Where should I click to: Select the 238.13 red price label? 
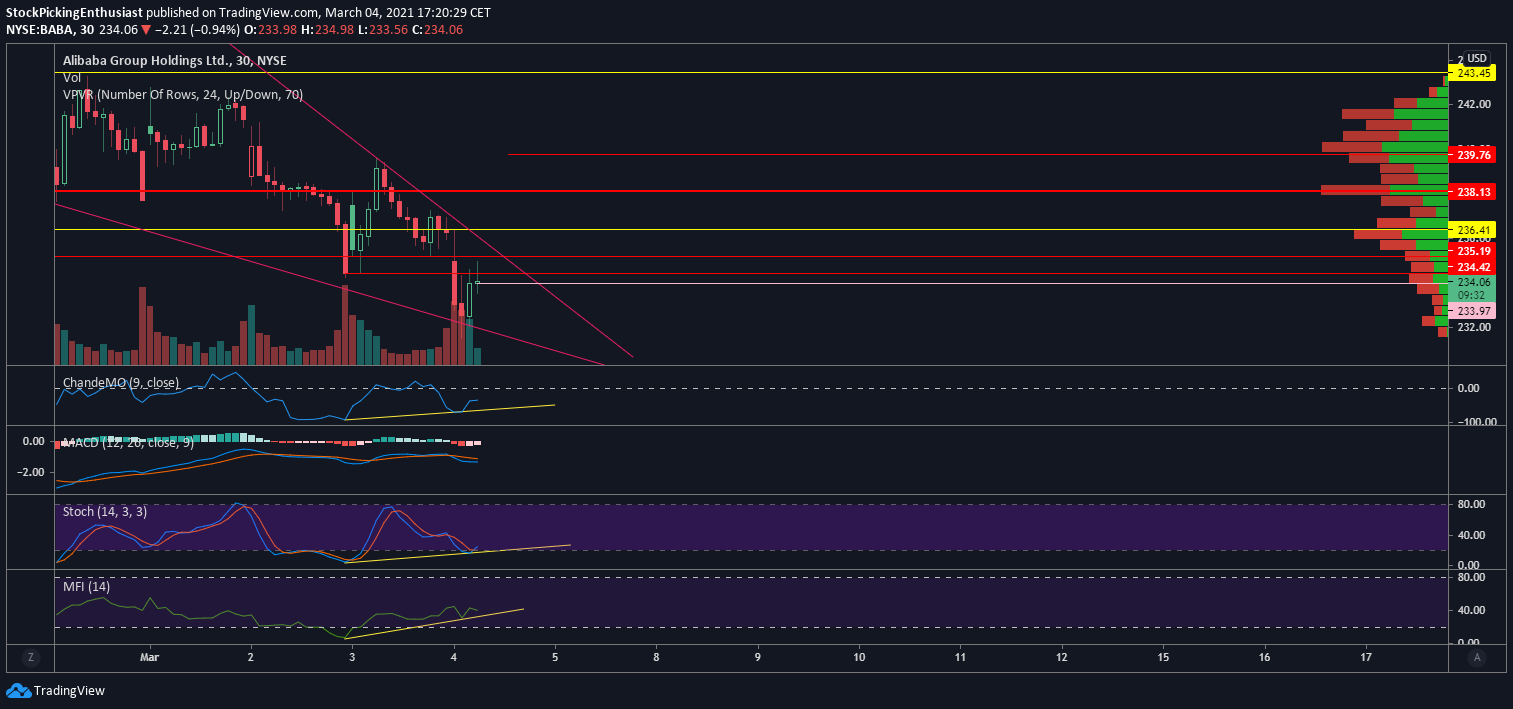coord(1474,191)
